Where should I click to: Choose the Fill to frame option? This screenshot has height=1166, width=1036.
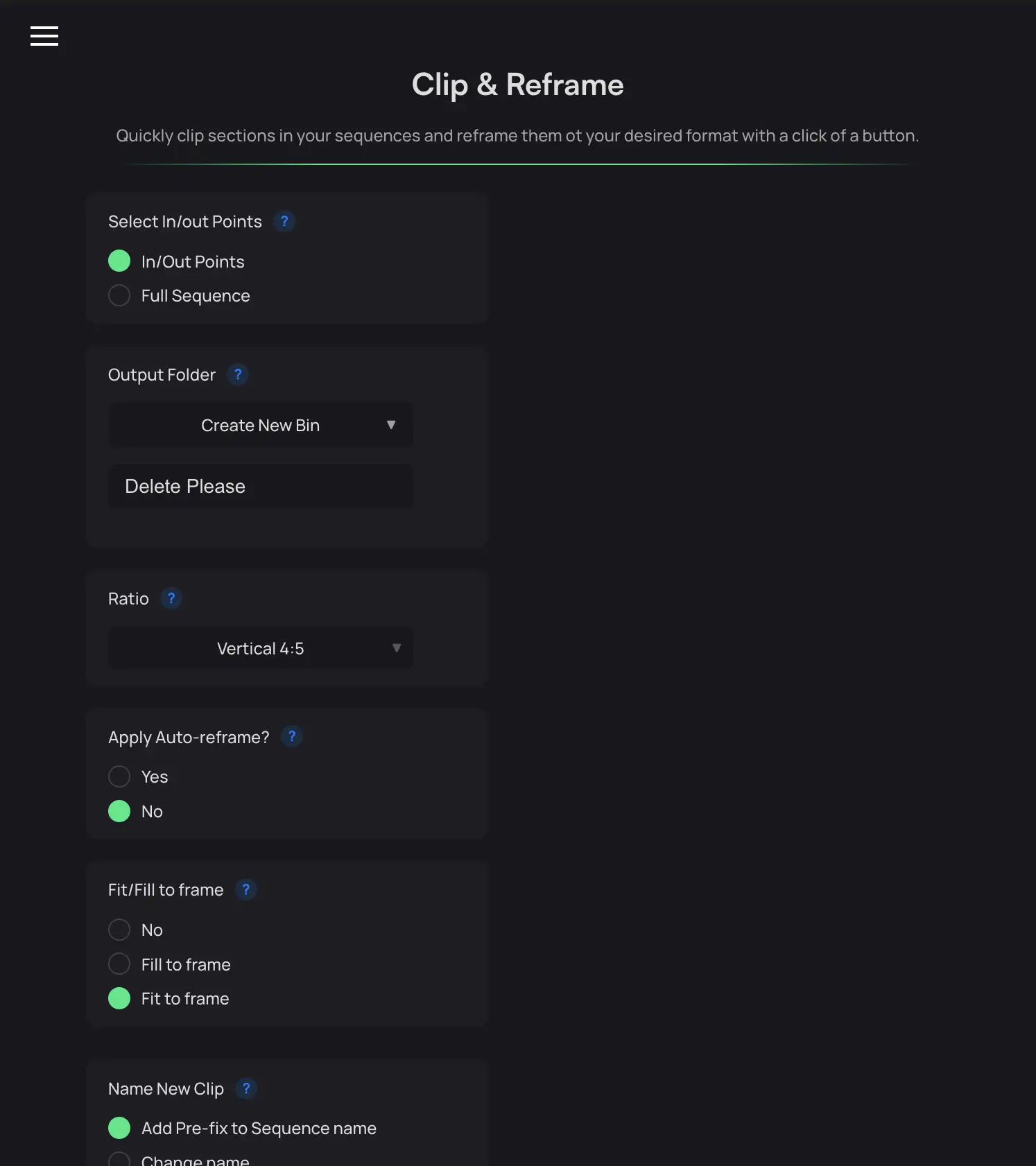pyautogui.click(x=119, y=964)
